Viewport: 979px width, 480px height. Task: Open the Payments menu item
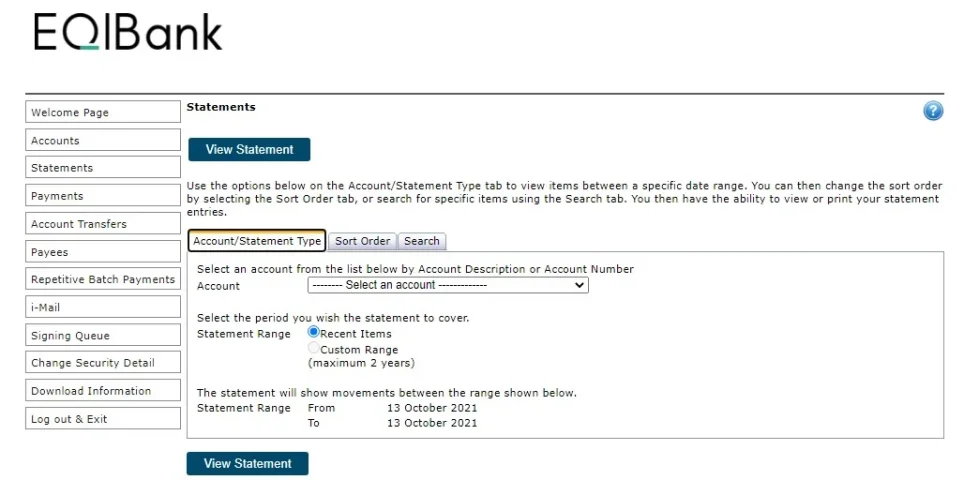tap(103, 195)
